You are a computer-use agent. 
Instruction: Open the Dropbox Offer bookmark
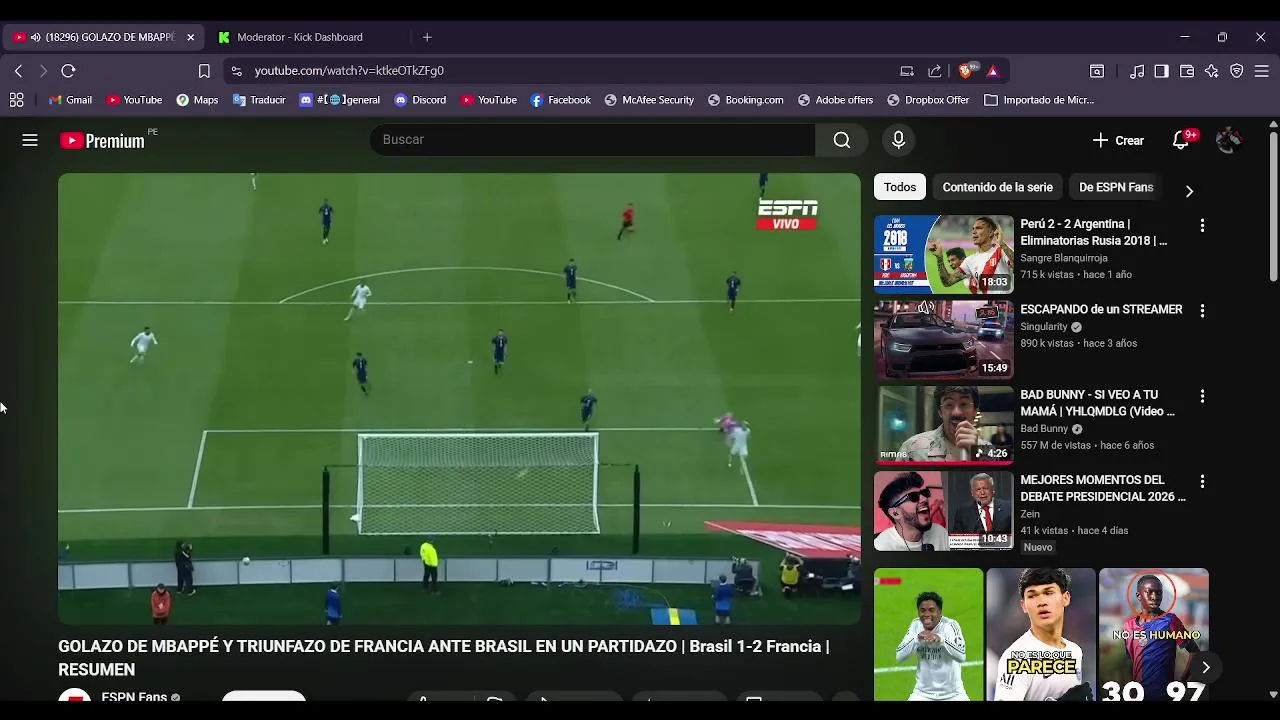click(927, 100)
